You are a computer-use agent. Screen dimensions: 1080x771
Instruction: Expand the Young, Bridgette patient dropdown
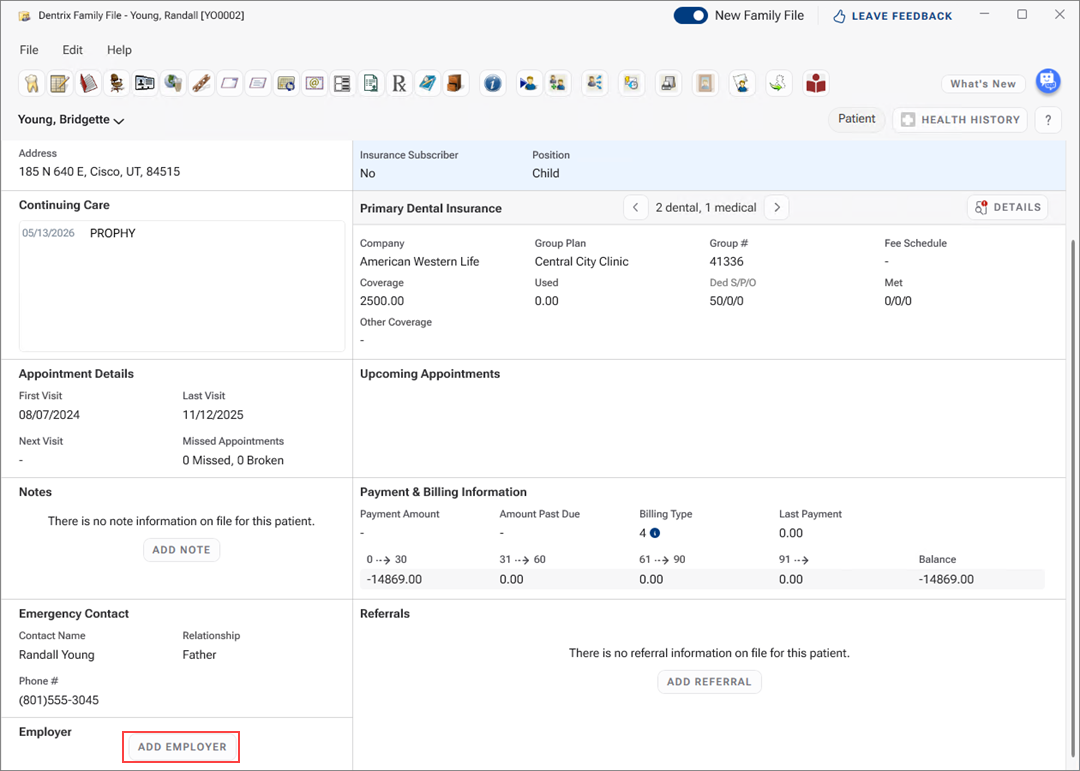click(71, 120)
